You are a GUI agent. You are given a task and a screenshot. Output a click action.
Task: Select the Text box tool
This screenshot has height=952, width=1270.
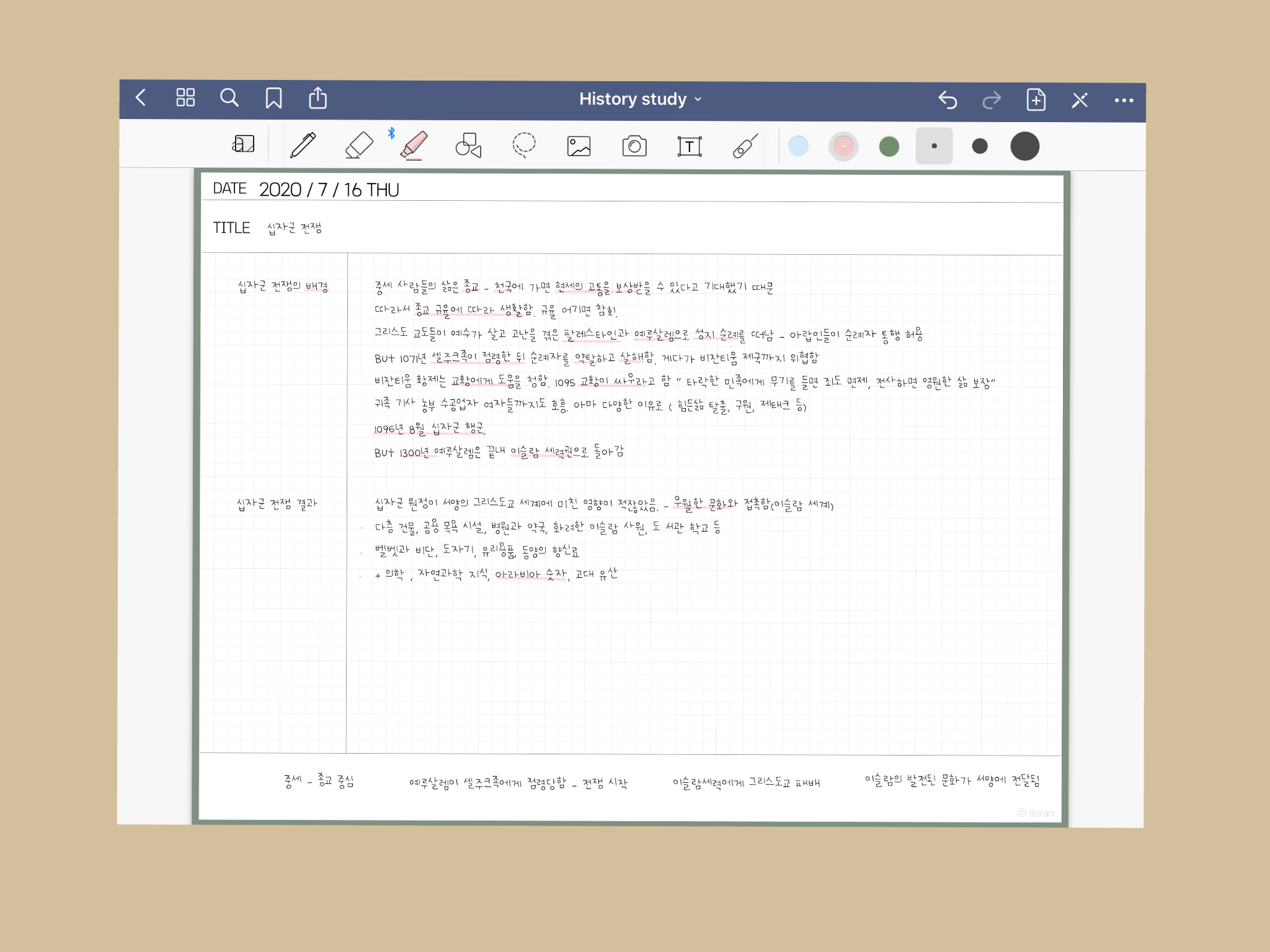(x=689, y=146)
